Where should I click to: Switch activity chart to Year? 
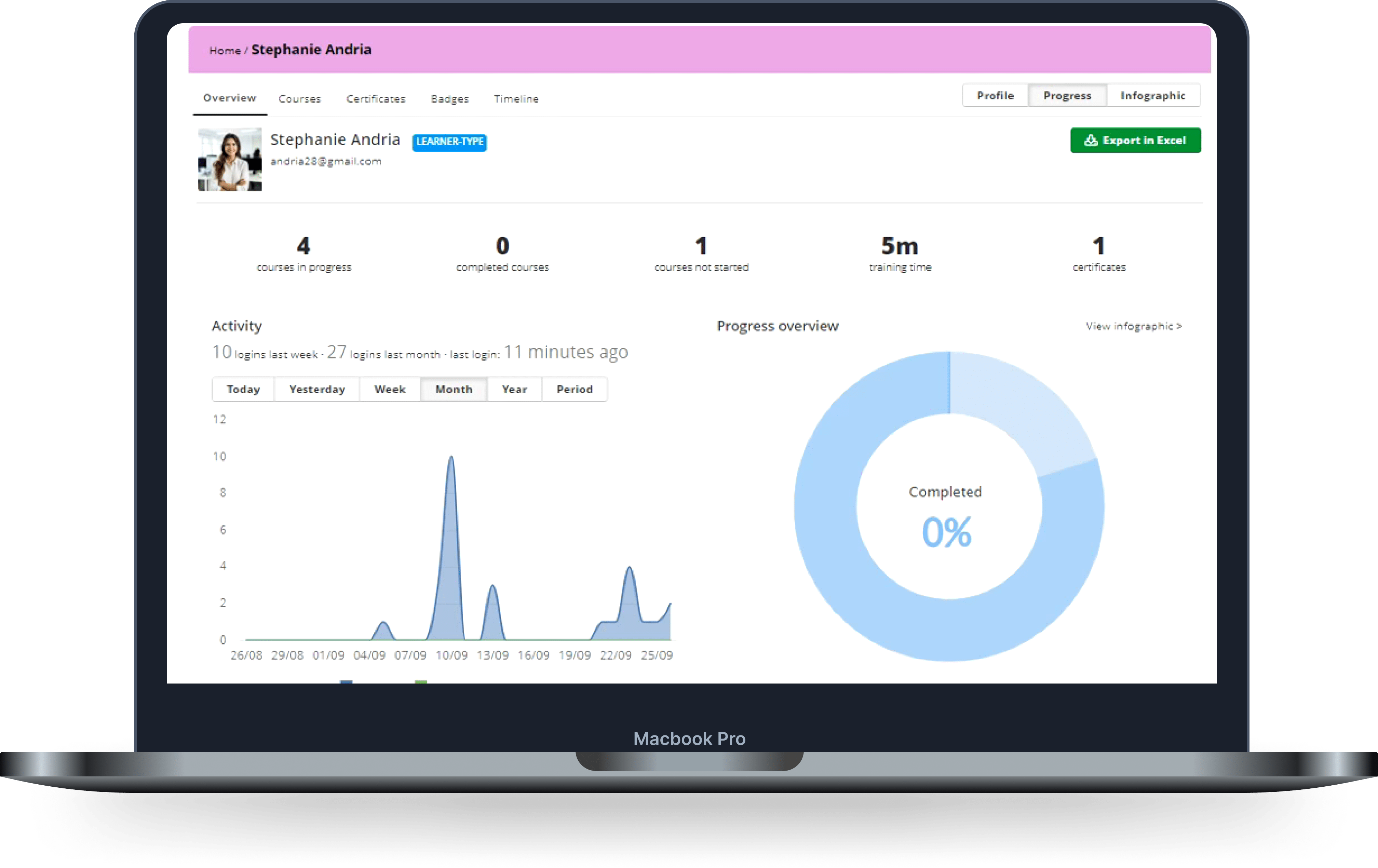pyautogui.click(x=514, y=389)
